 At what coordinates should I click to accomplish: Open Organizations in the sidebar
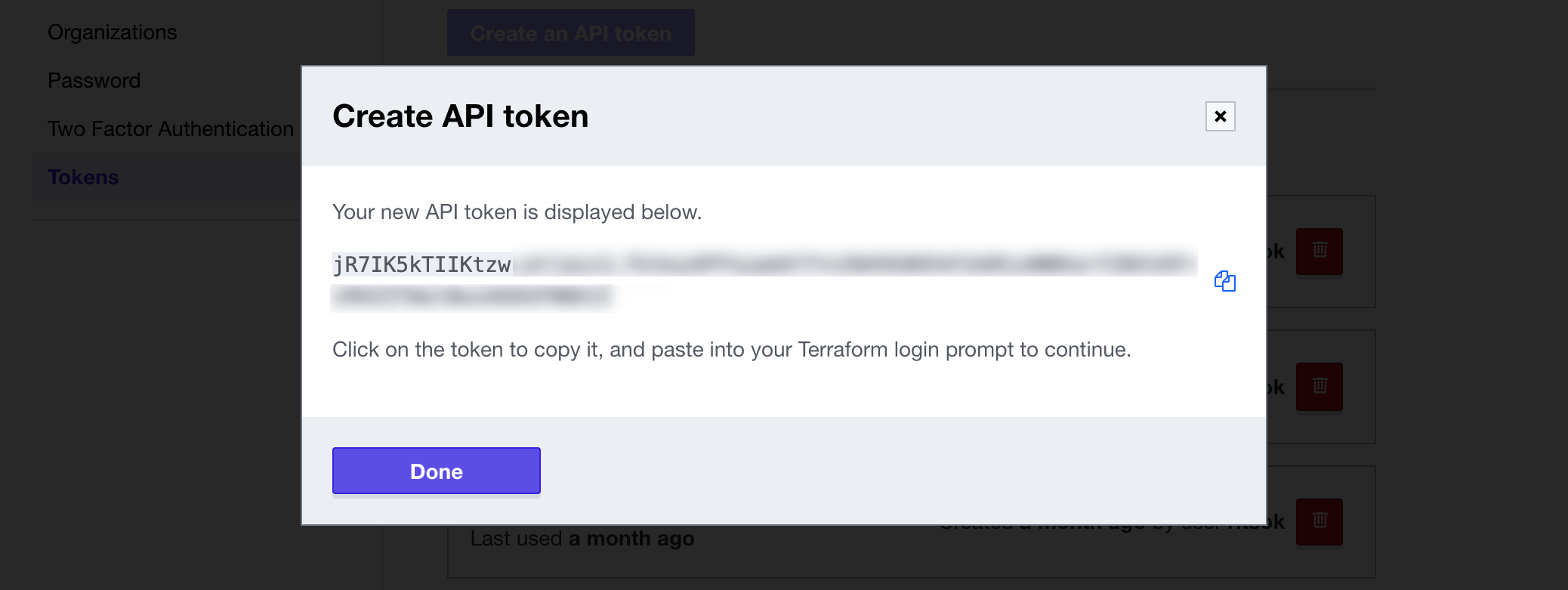click(x=112, y=32)
